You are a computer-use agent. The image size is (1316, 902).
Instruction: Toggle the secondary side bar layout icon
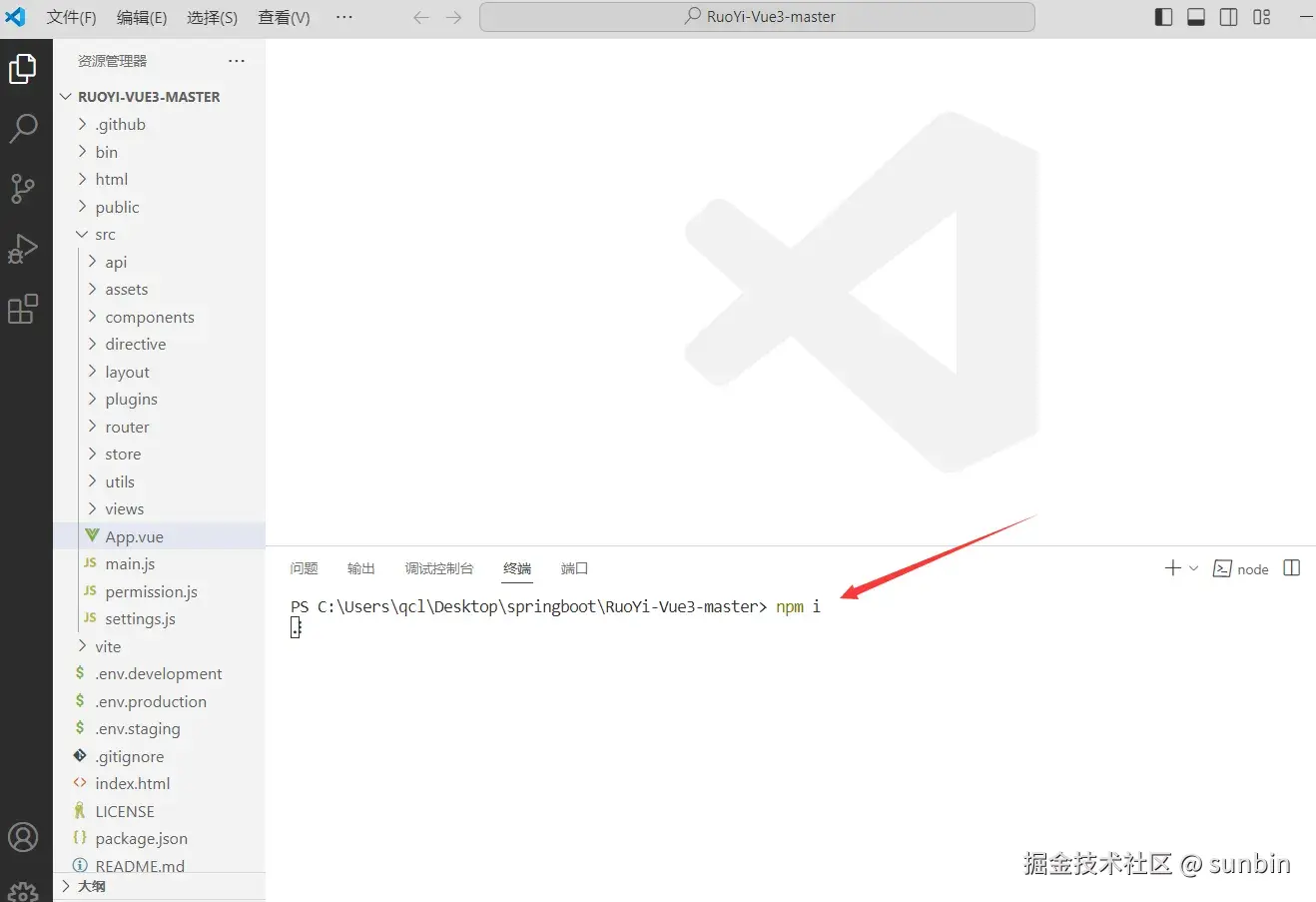(x=1229, y=17)
